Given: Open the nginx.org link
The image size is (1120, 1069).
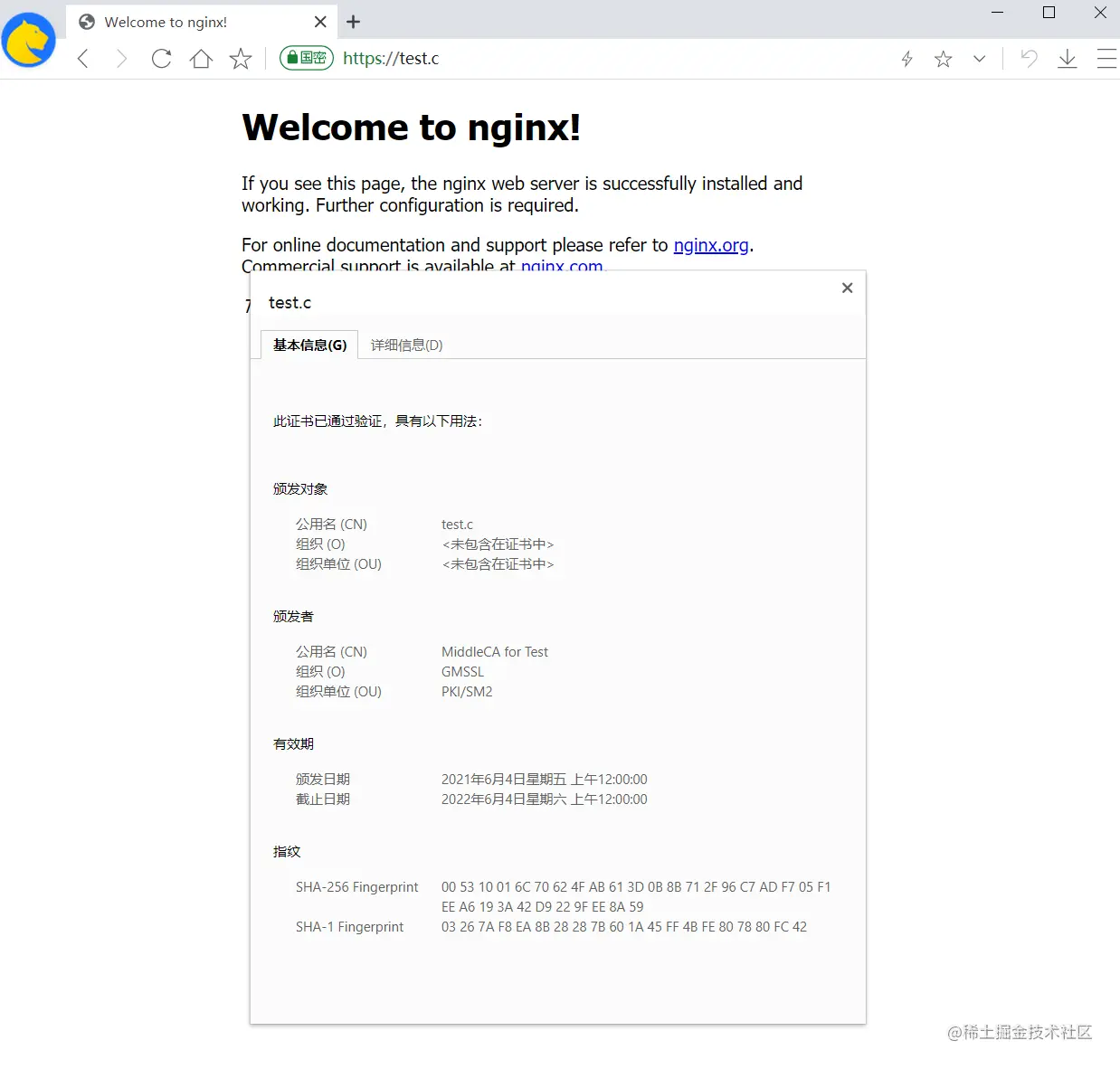Looking at the screenshot, I should [x=711, y=245].
